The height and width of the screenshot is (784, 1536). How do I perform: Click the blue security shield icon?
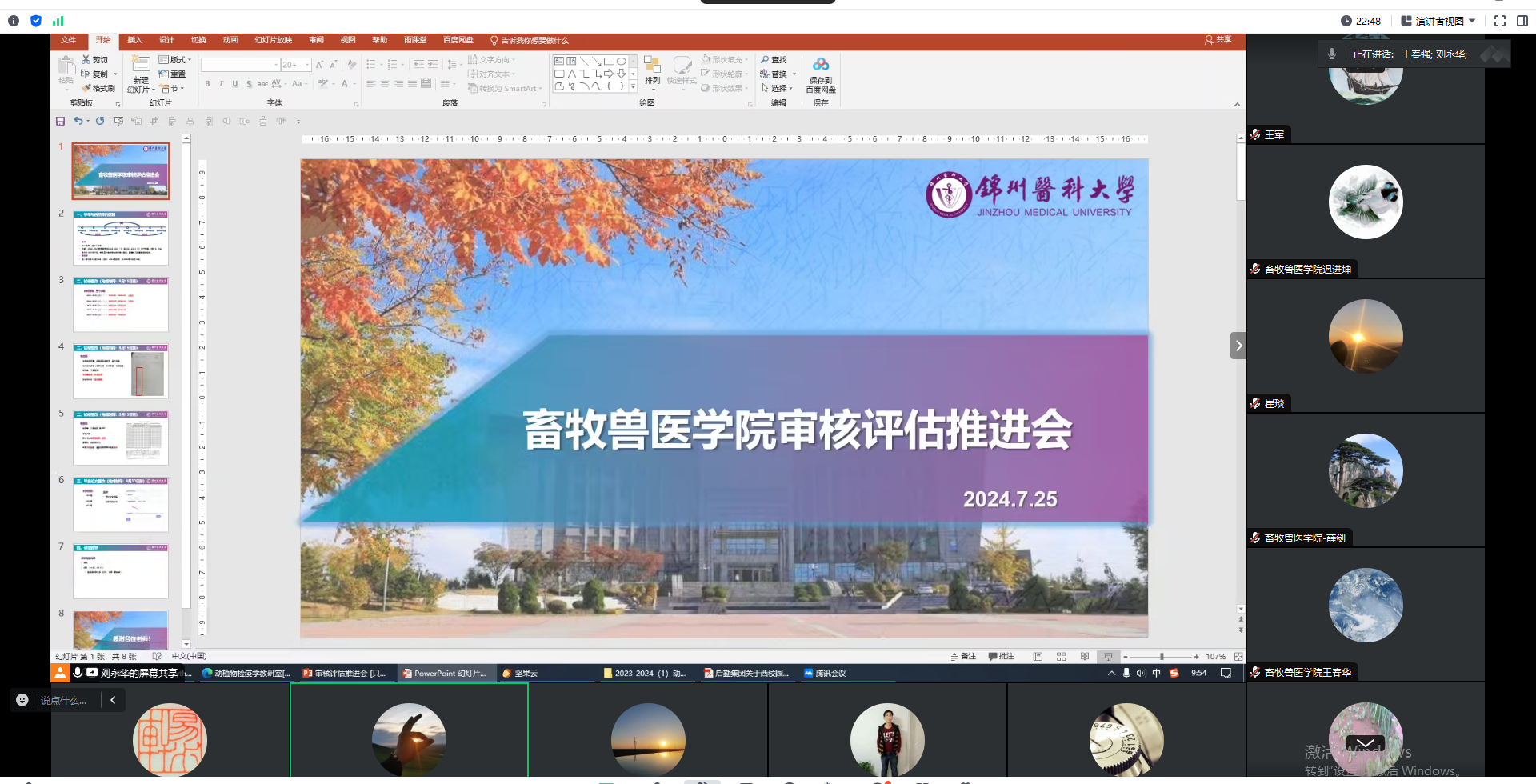36,21
